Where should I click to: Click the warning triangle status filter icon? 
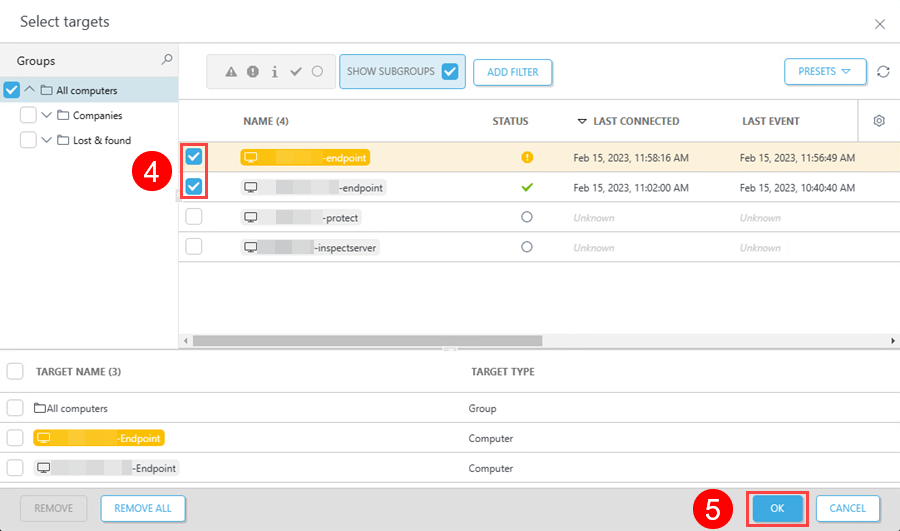[x=231, y=72]
